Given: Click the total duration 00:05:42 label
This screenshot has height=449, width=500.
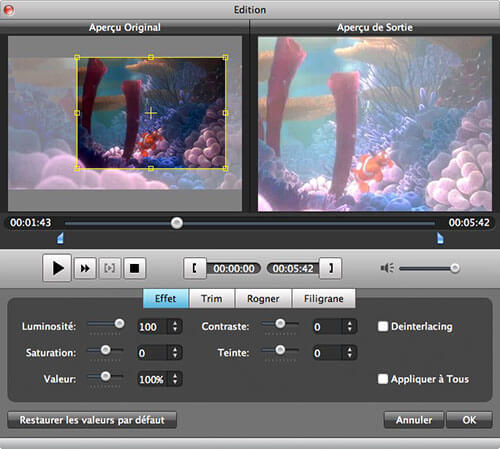Looking at the screenshot, I should pos(469,223).
